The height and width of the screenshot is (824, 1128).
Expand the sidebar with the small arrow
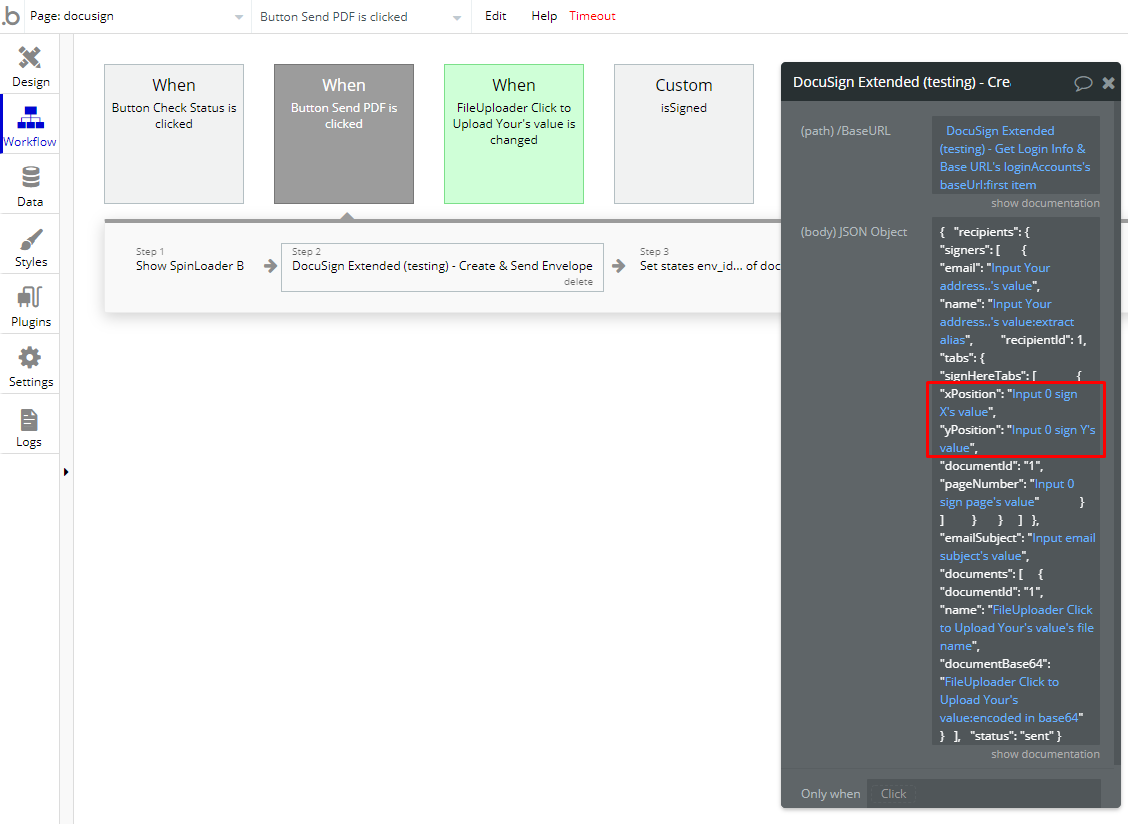coord(66,472)
